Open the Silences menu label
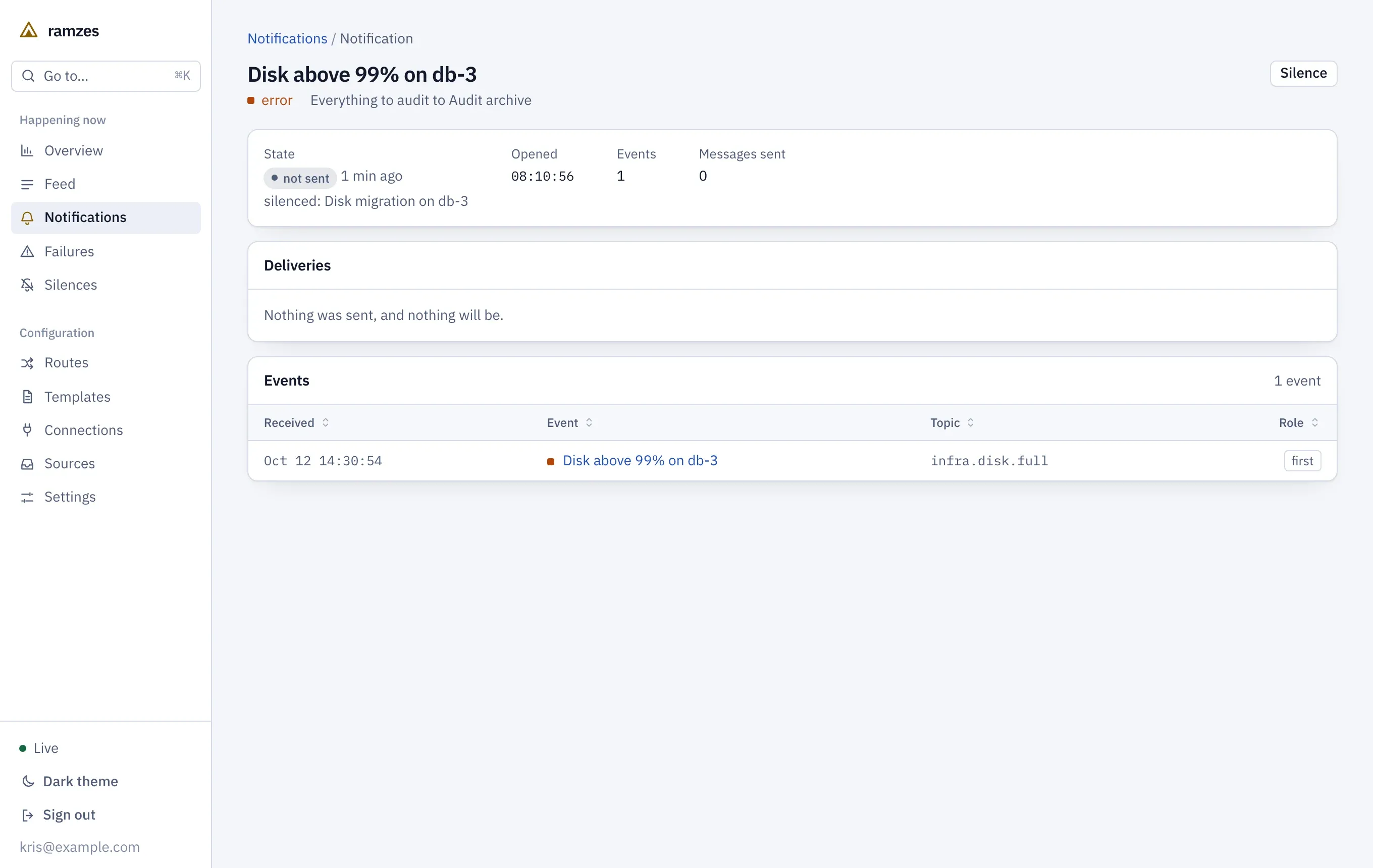 coord(71,285)
